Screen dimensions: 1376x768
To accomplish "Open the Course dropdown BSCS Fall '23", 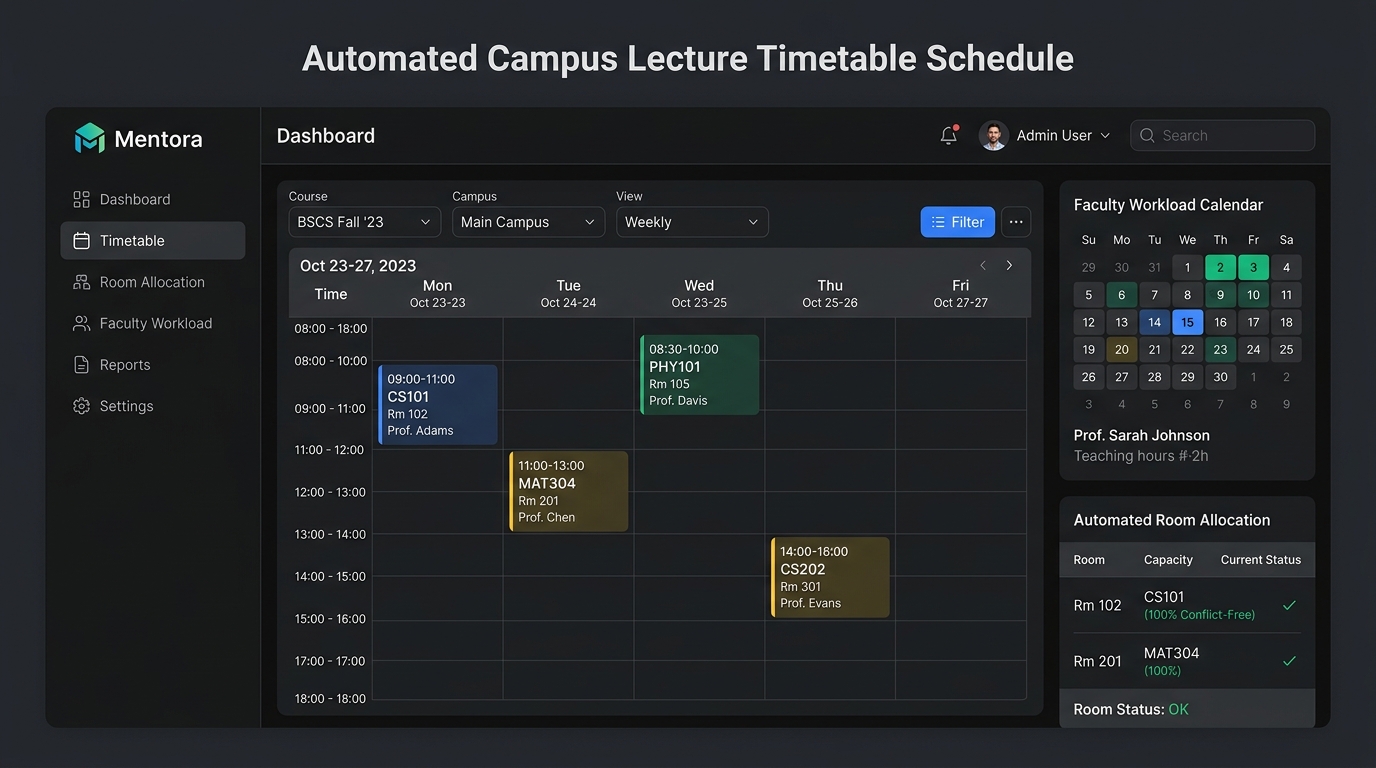I will click(365, 222).
